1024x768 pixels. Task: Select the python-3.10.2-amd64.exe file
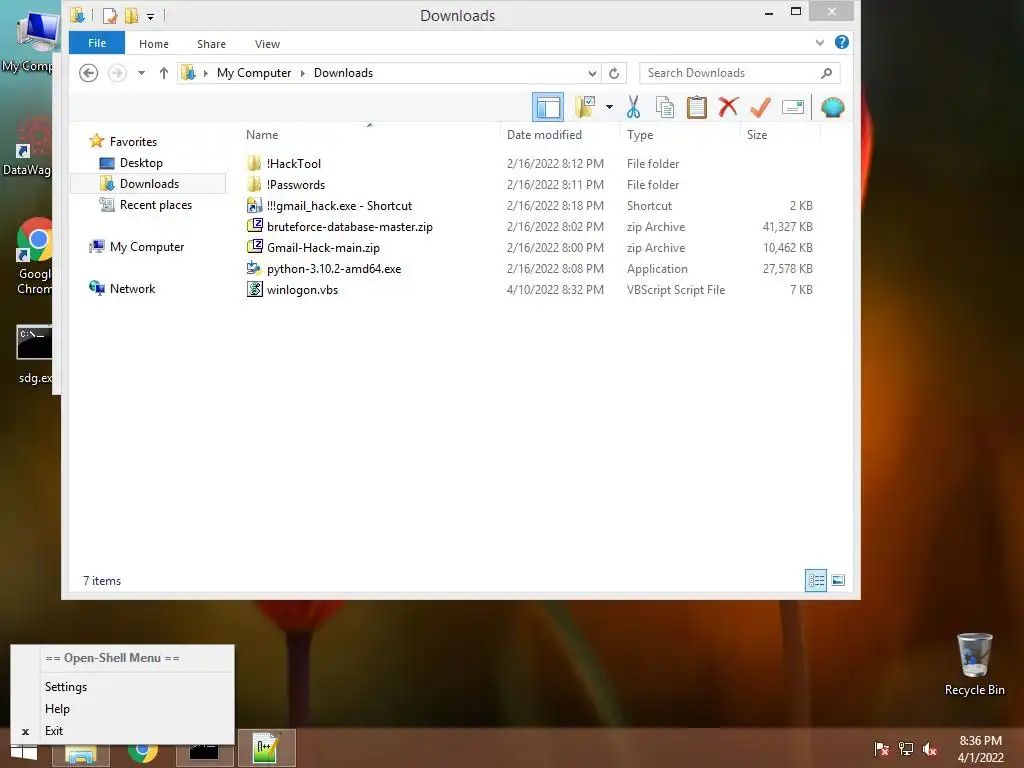(x=334, y=268)
